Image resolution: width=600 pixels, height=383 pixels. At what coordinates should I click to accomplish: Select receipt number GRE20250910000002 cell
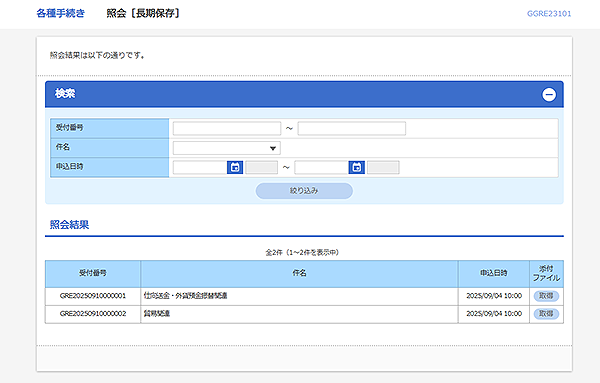[x=93, y=314]
